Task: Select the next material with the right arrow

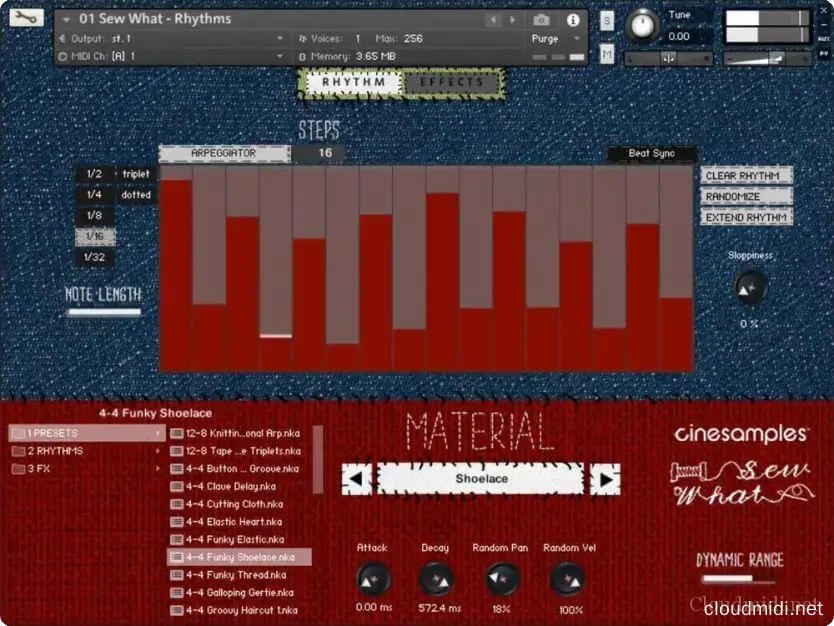Action: click(x=604, y=479)
